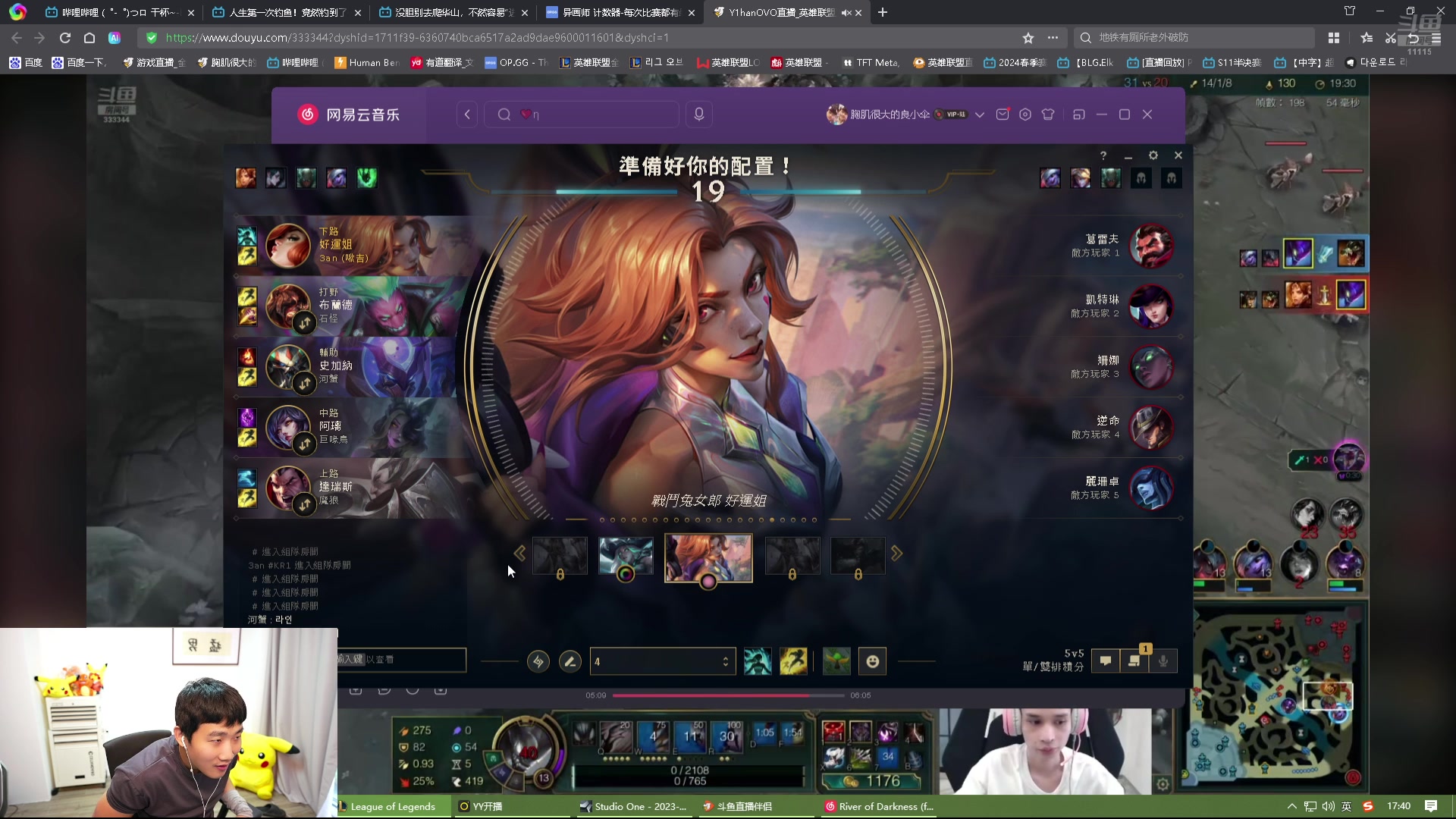Open the ward skin selector icon

[x=836, y=661]
